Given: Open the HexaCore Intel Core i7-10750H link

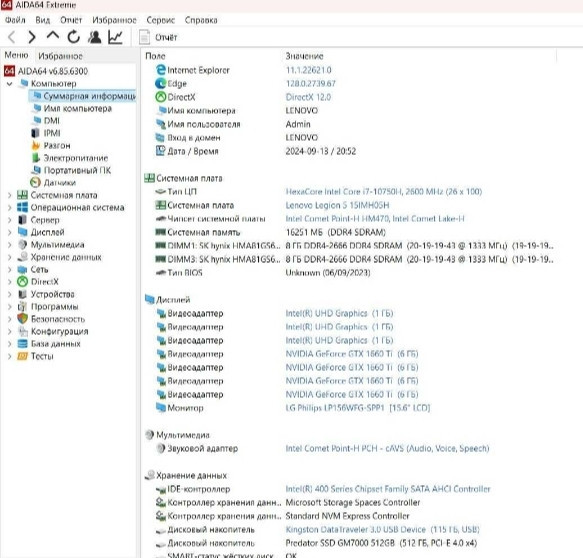Looking at the screenshot, I should (384, 191).
